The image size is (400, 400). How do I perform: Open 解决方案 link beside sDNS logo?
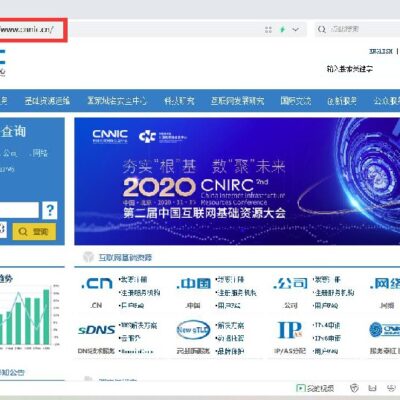pos(138,325)
